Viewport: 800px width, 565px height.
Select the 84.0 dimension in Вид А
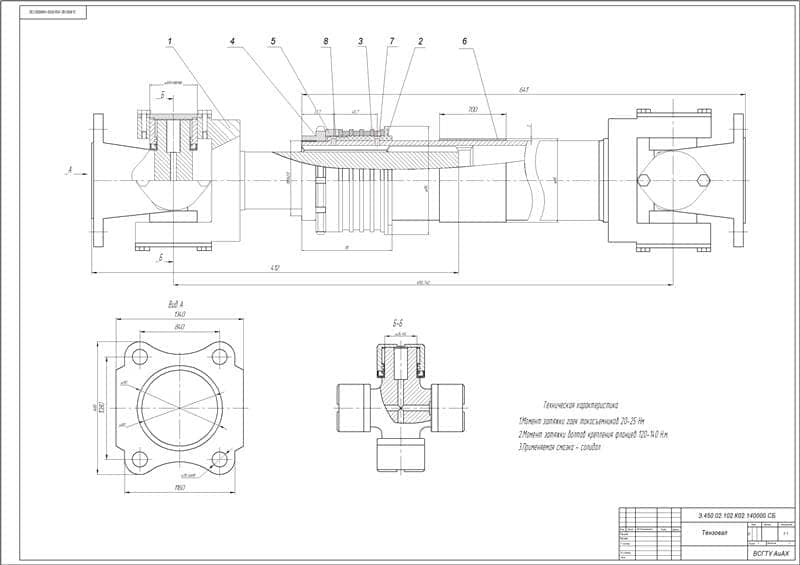click(179, 327)
